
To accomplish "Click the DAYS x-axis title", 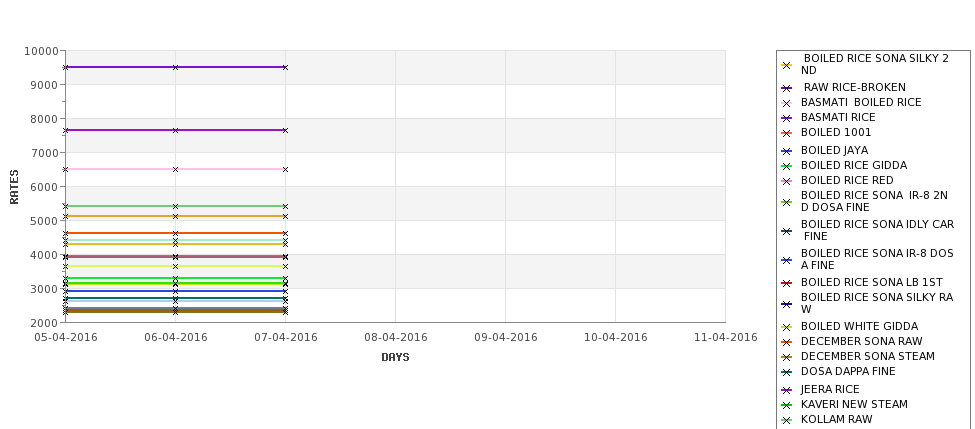I will [x=395, y=358].
